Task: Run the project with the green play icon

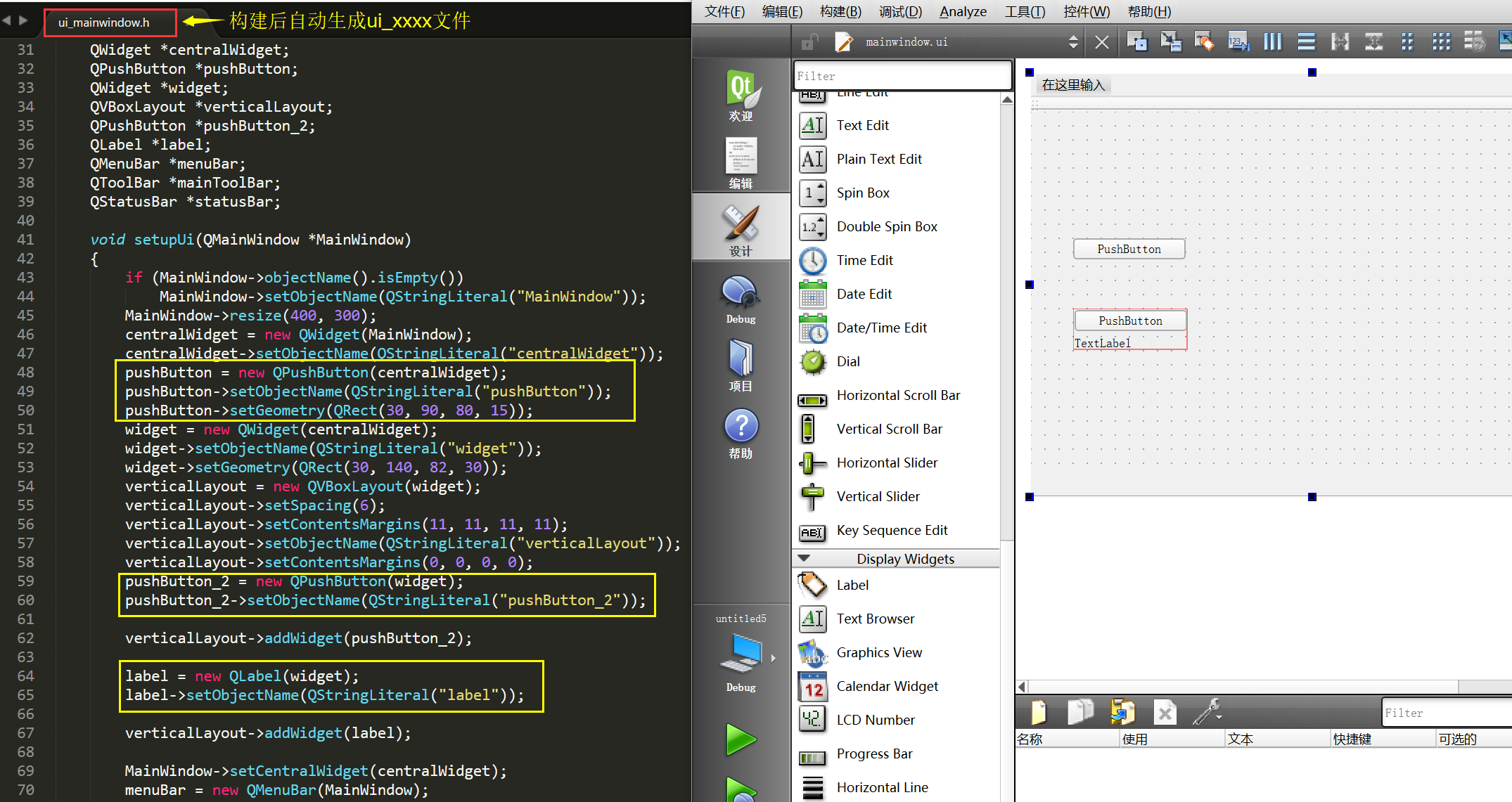Action: click(x=741, y=740)
